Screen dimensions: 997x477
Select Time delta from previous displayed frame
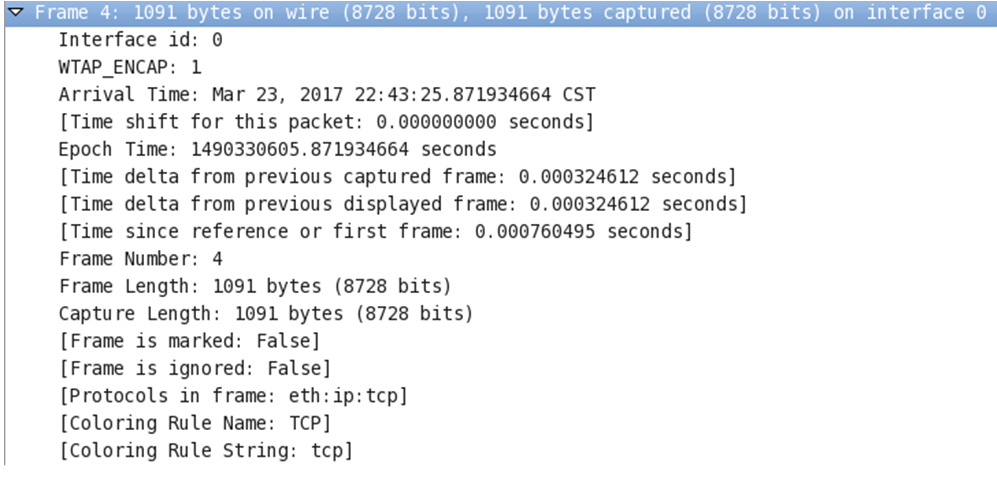coord(402,204)
